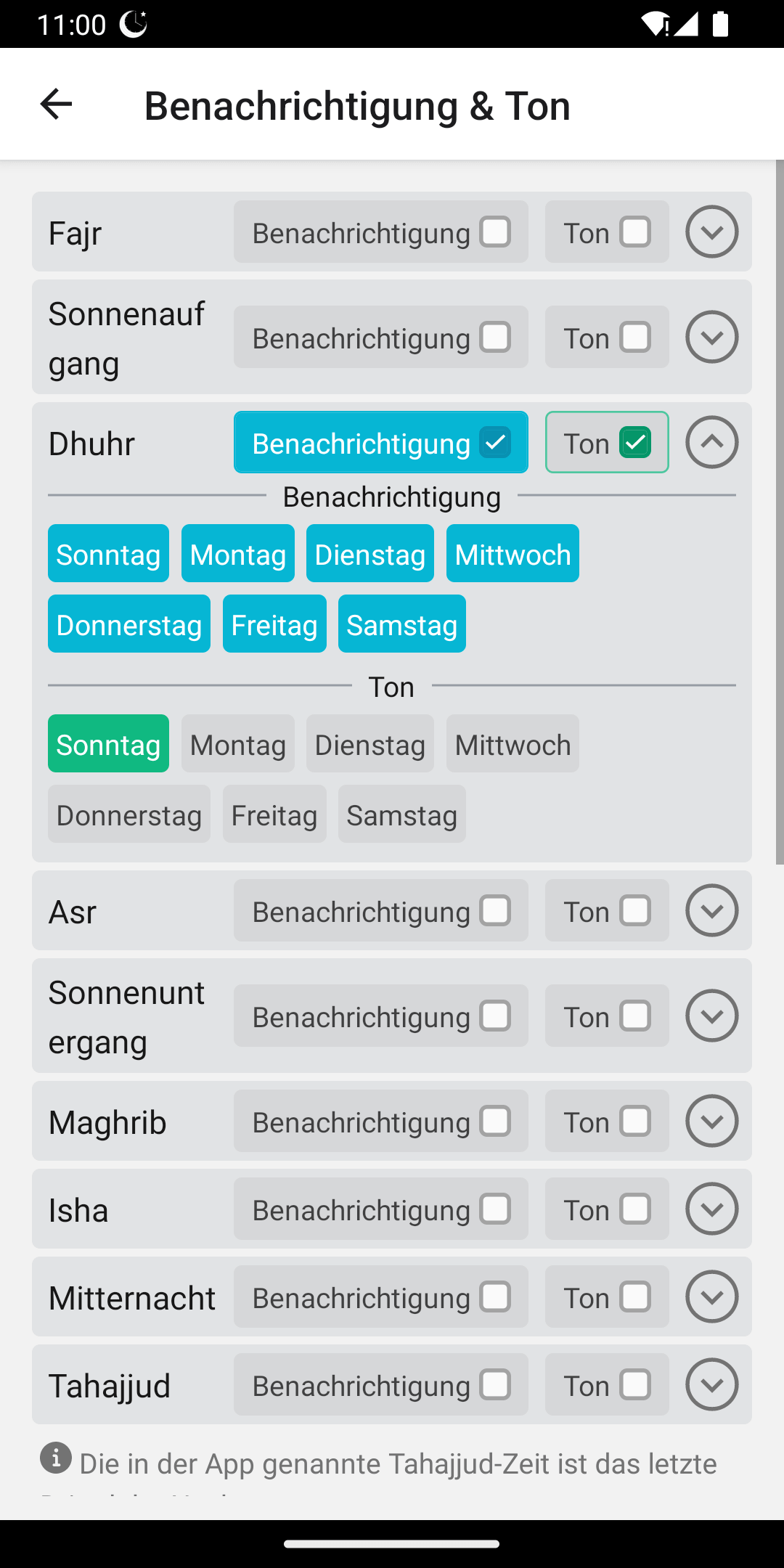Uncheck Dhuhr Benachrichtigung
The image size is (784, 1568).
click(x=495, y=443)
